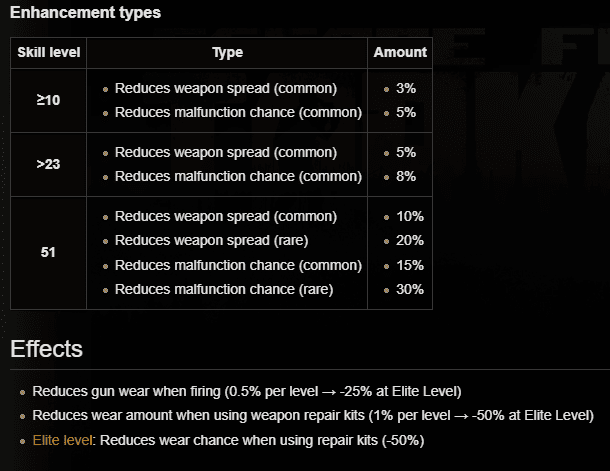Click the Amount column header
The width and height of the screenshot is (610, 471).
coord(400,53)
